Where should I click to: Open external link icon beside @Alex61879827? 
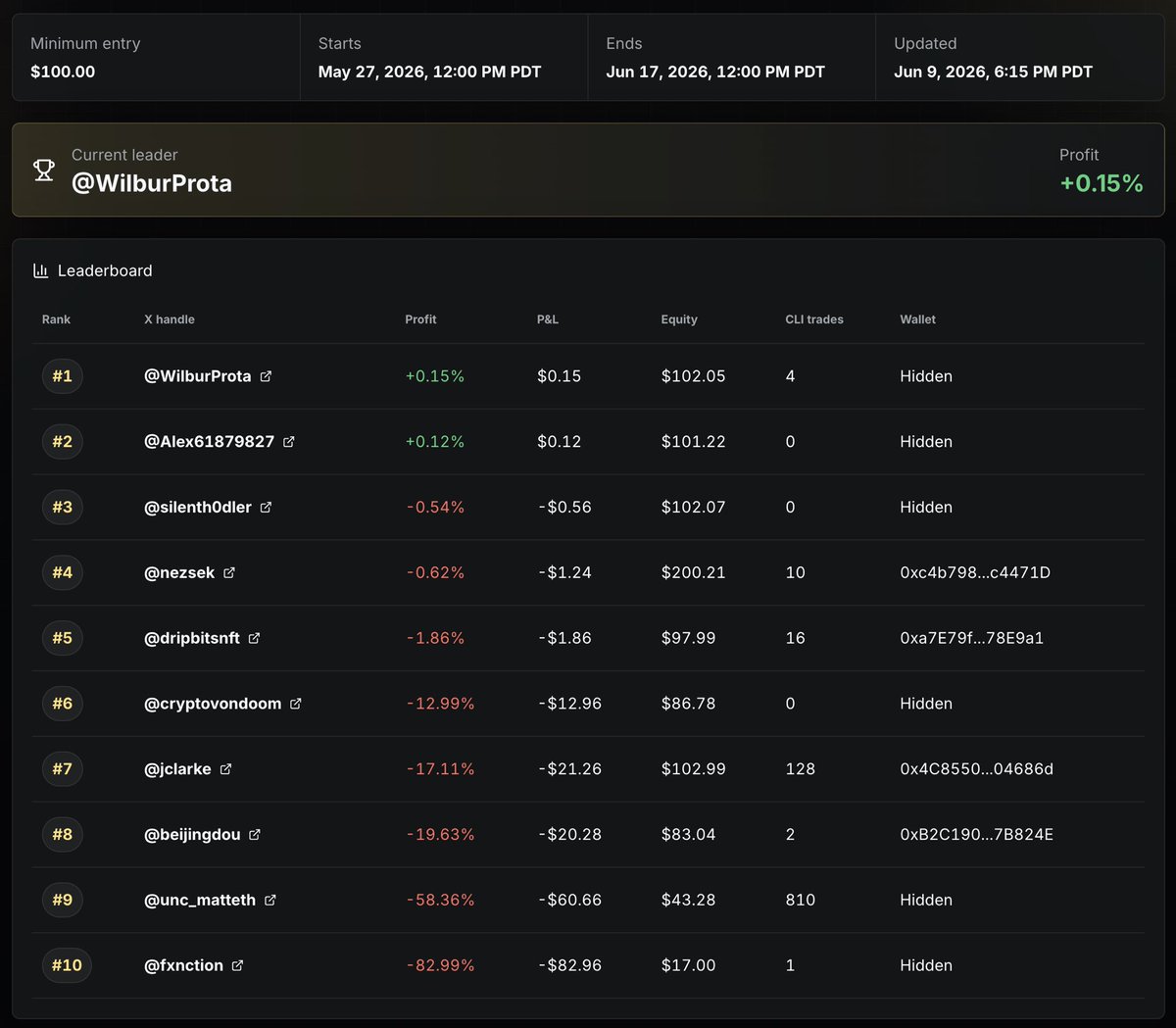pyautogui.click(x=289, y=442)
